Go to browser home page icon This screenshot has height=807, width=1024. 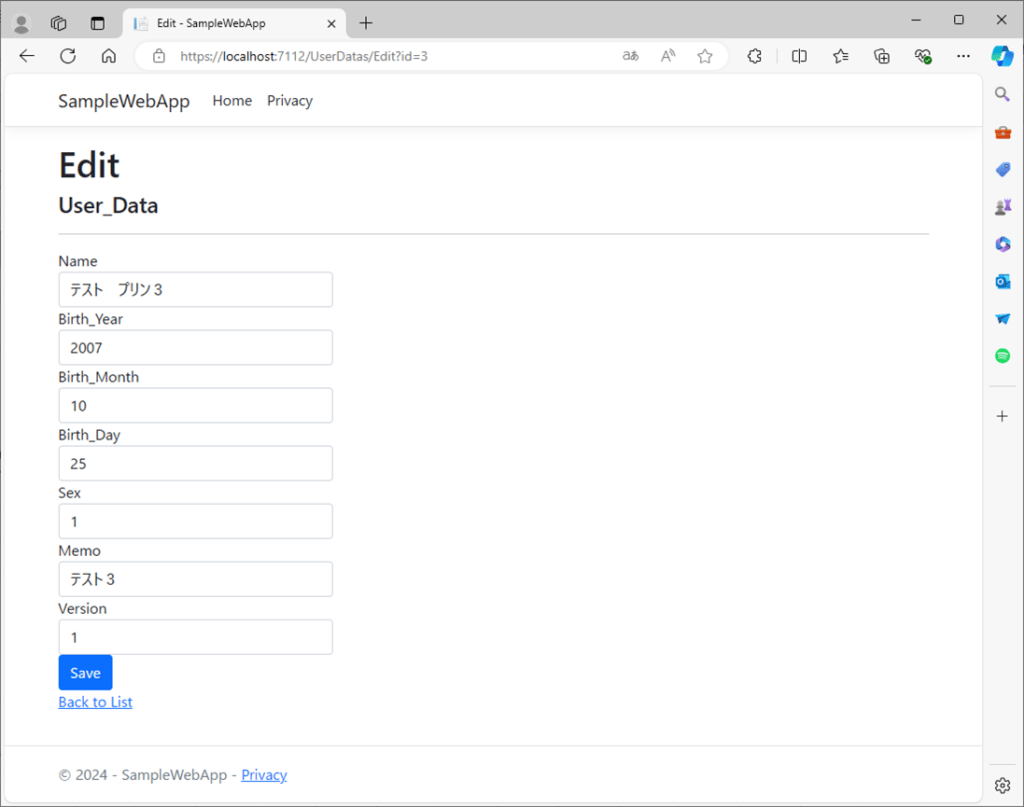(109, 56)
